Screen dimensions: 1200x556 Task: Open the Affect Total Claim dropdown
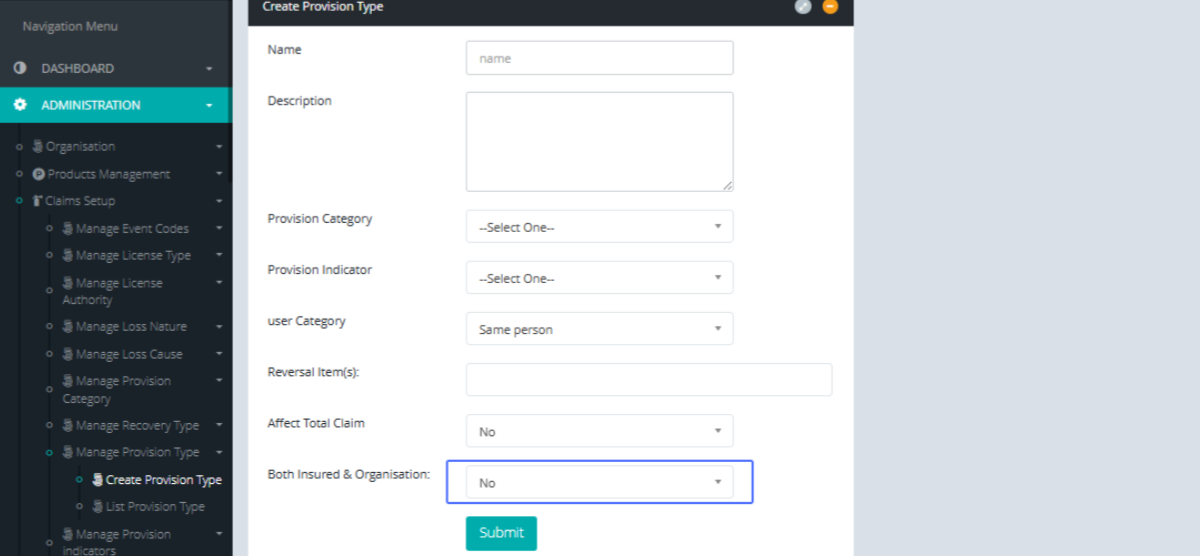599,431
